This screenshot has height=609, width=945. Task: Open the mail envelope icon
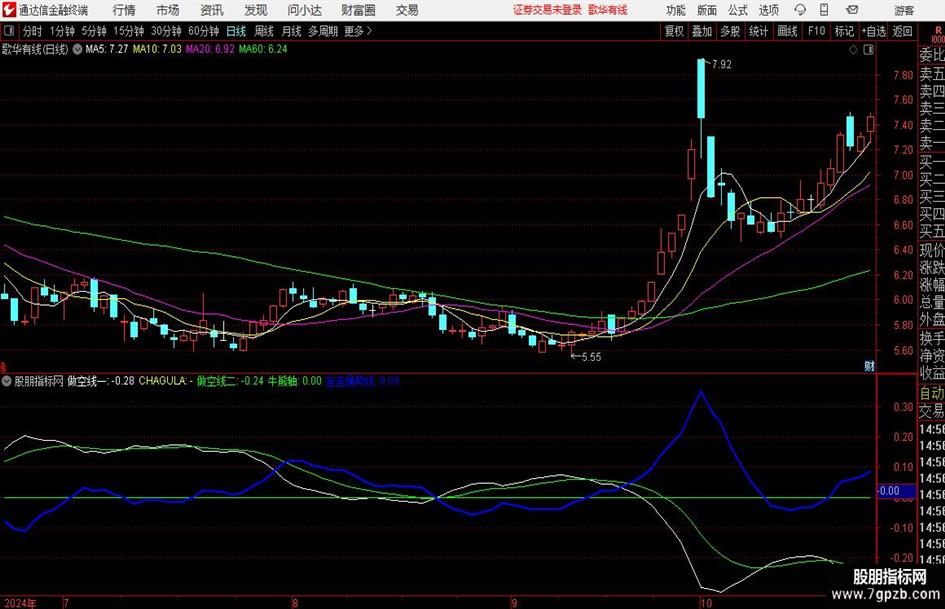click(x=852, y=10)
